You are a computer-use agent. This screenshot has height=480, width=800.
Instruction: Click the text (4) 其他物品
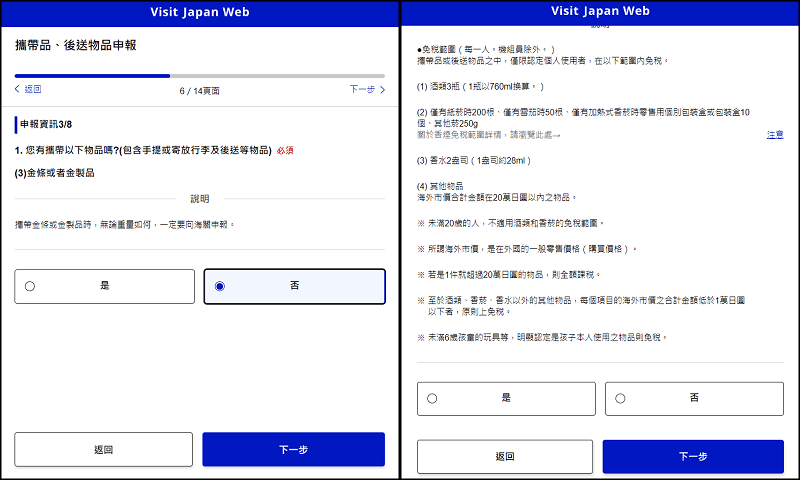pos(440,186)
